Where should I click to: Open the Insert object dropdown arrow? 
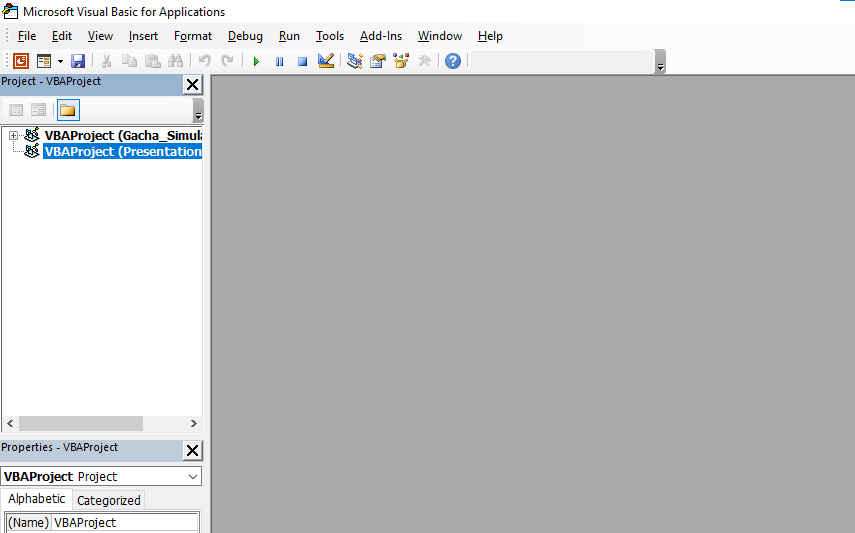(60, 61)
